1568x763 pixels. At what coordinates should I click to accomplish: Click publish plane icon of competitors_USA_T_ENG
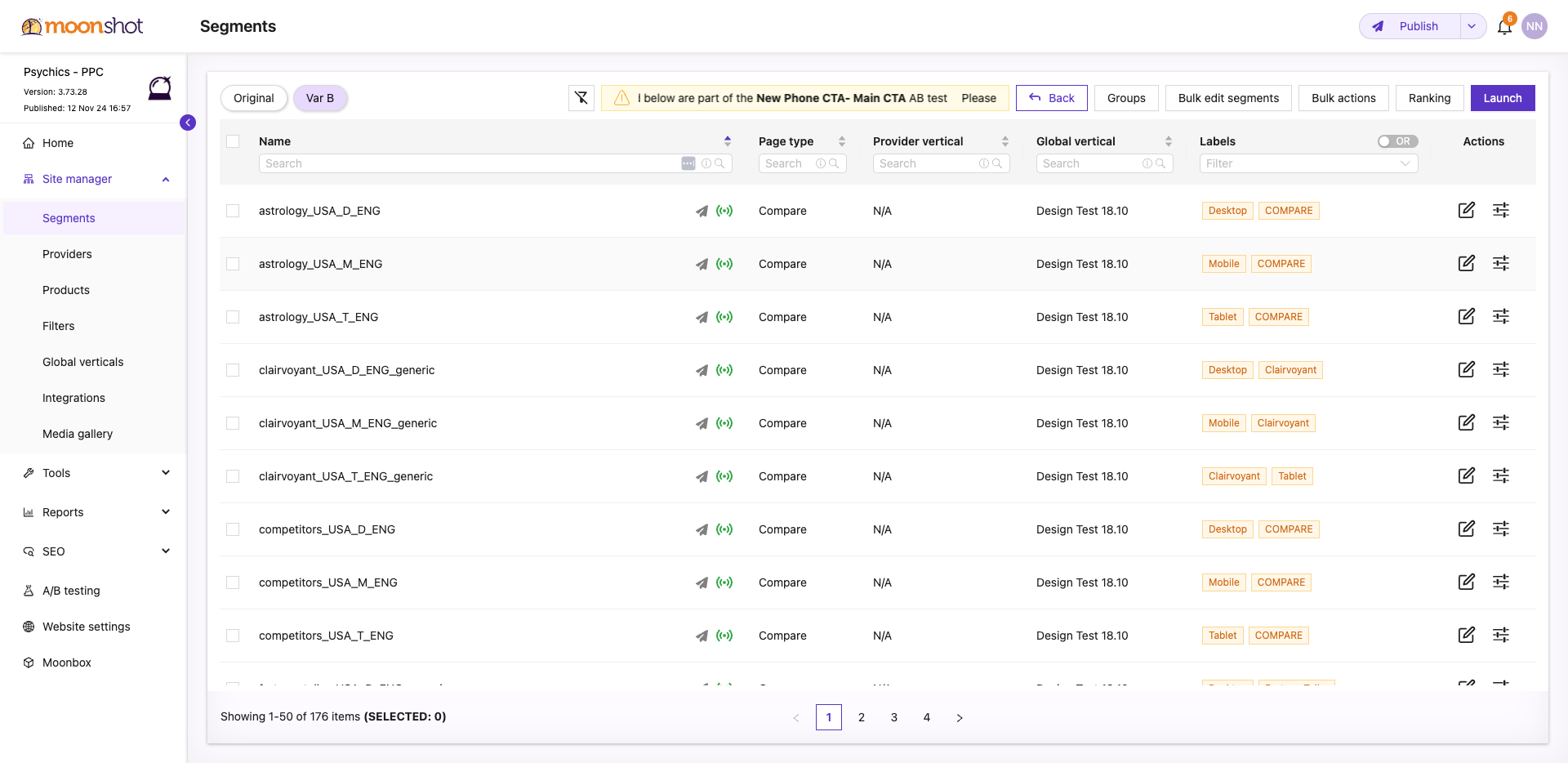click(702, 636)
